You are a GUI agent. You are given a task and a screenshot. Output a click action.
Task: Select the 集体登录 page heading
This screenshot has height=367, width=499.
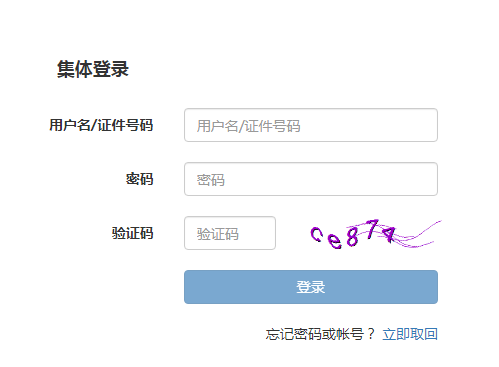pos(93,69)
